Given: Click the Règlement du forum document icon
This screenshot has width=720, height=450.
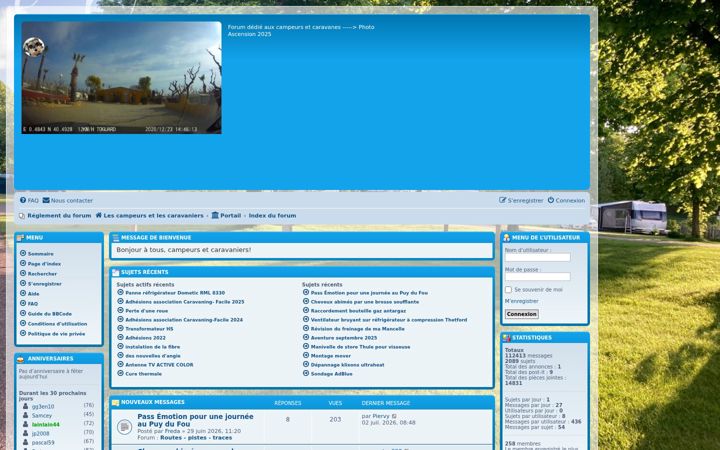Looking at the screenshot, I should (22, 215).
